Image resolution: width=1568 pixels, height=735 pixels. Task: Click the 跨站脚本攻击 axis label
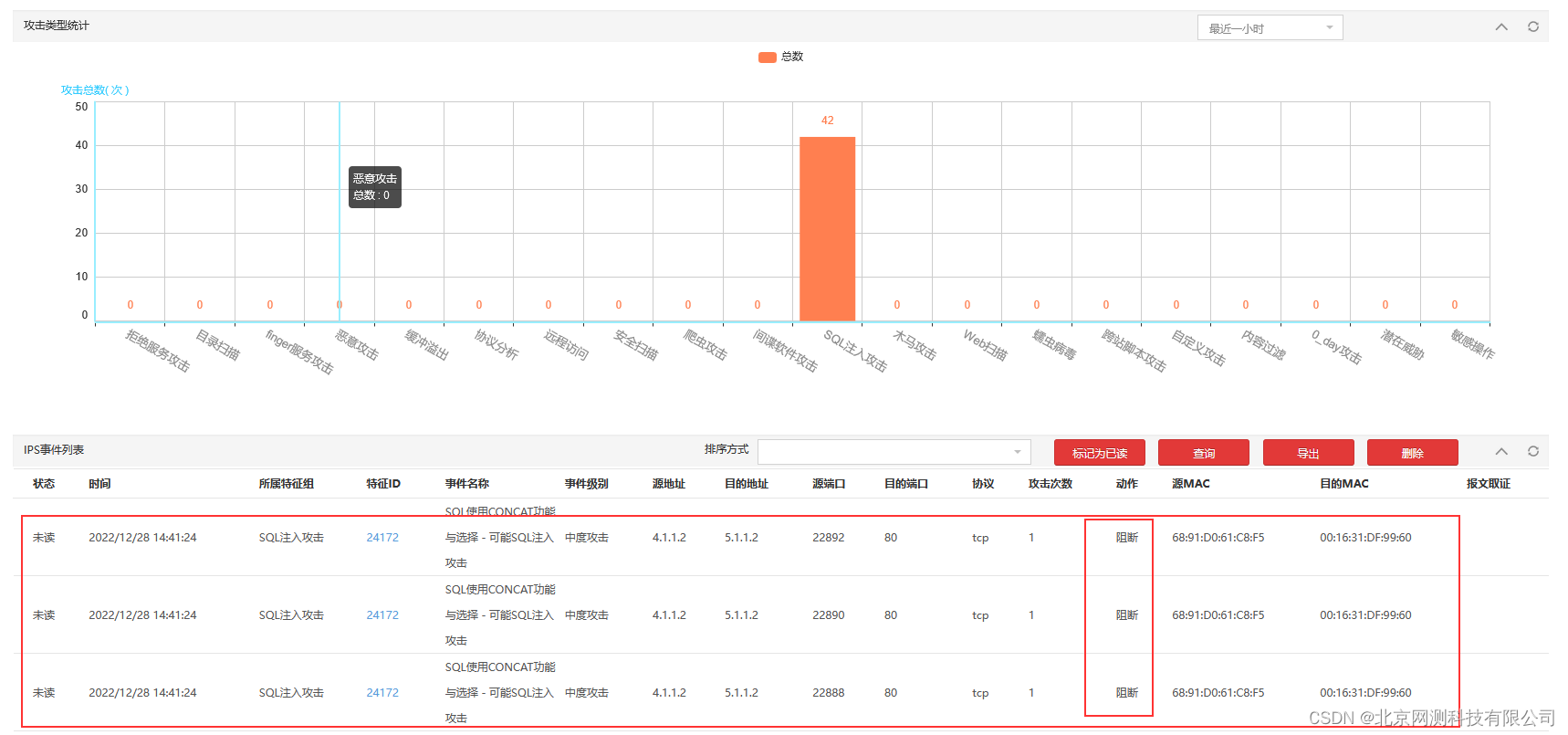point(1134,351)
